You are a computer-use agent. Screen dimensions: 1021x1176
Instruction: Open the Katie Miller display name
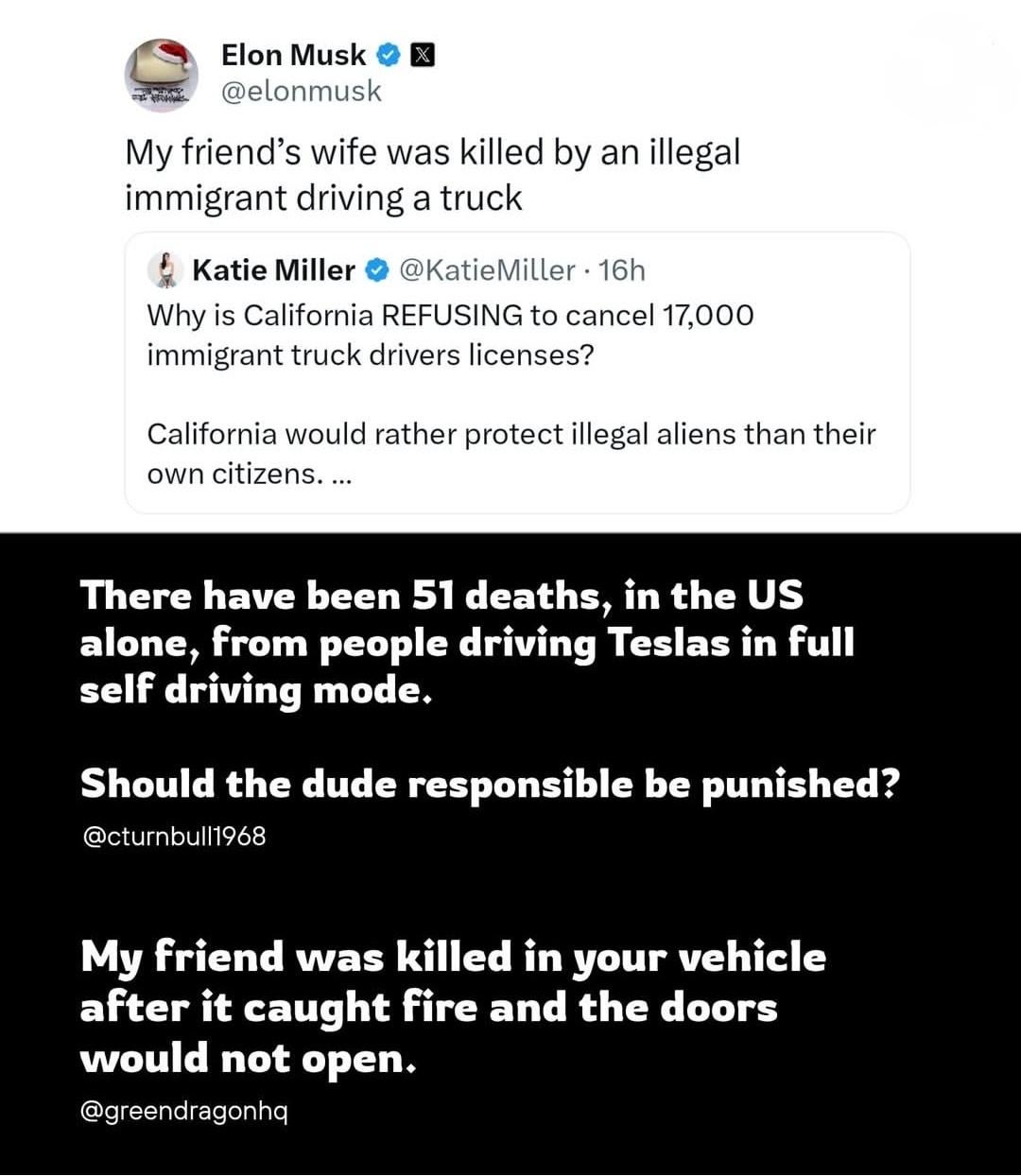coord(273,270)
